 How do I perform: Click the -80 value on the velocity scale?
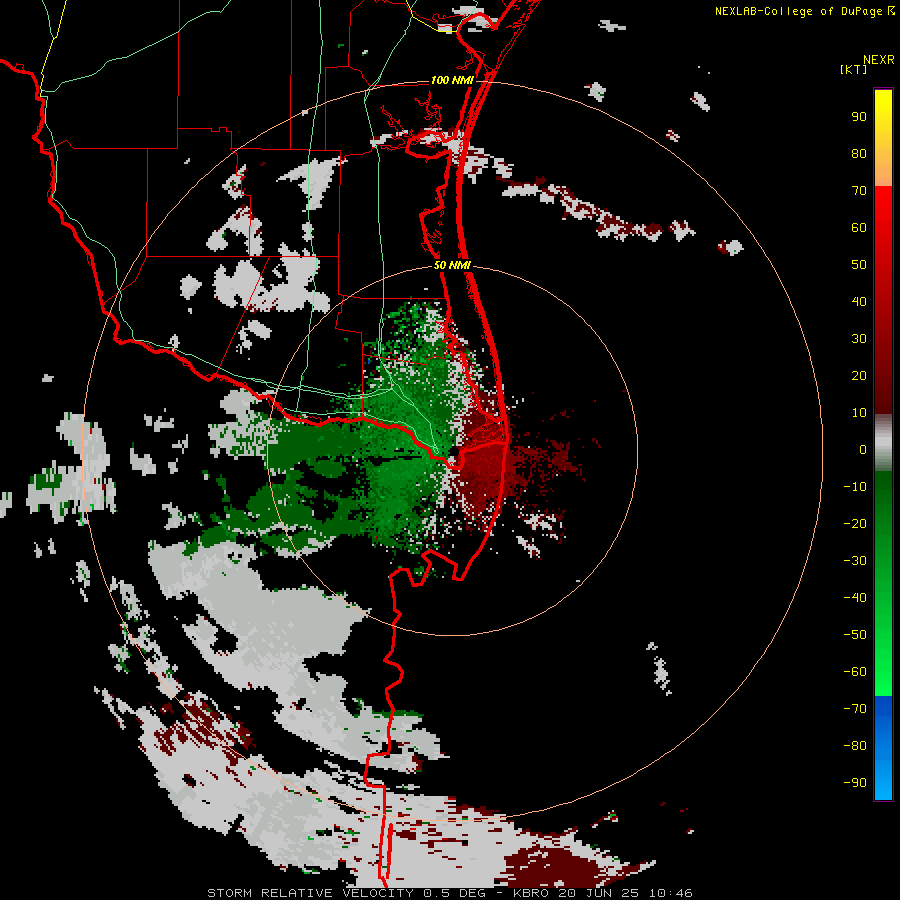point(855,746)
